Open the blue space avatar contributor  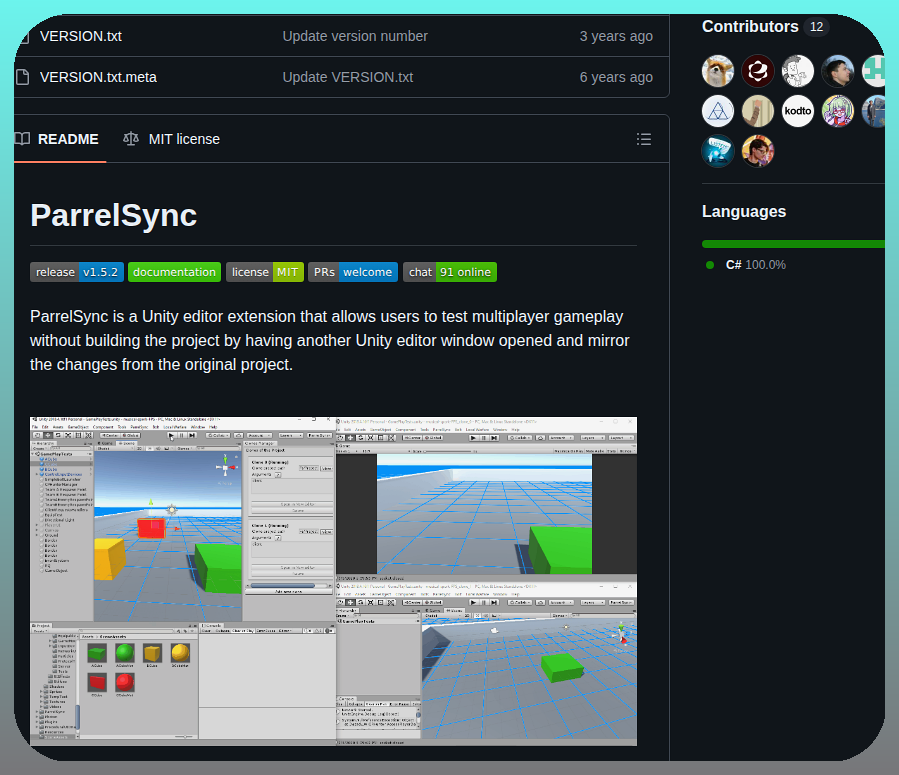(x=718, y=151)
